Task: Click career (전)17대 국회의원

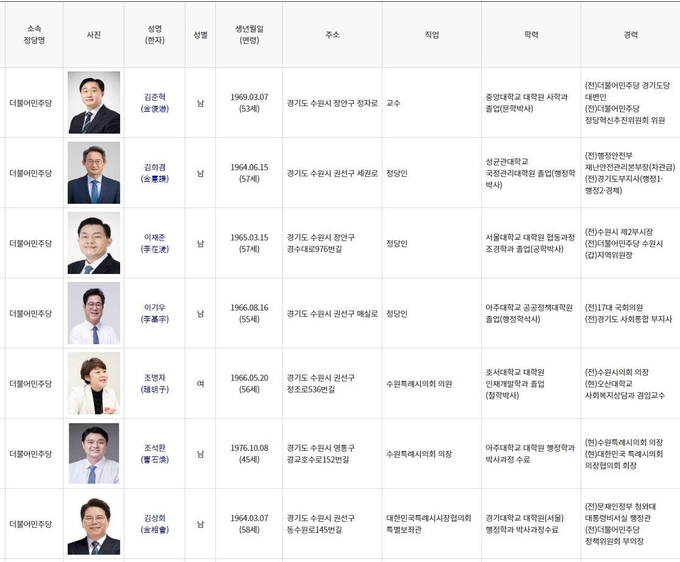Action: (x=614, y=307)
